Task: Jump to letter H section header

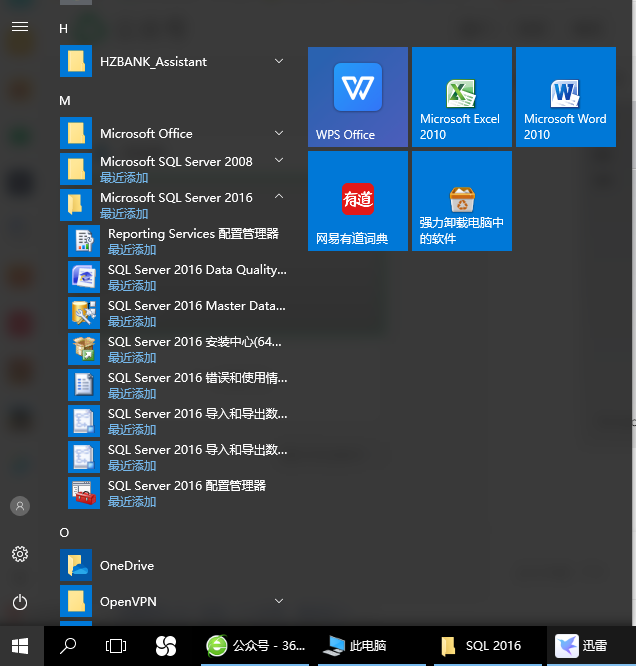Action: point(63,28)
